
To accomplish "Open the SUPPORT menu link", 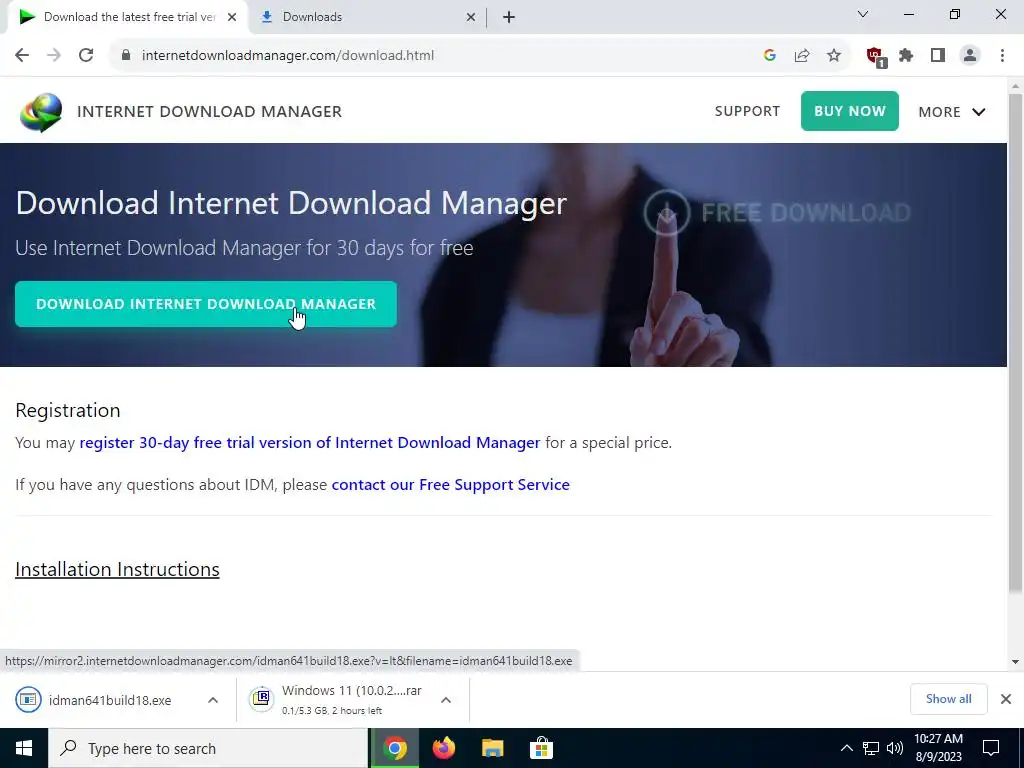I will [x=747, y=111].
